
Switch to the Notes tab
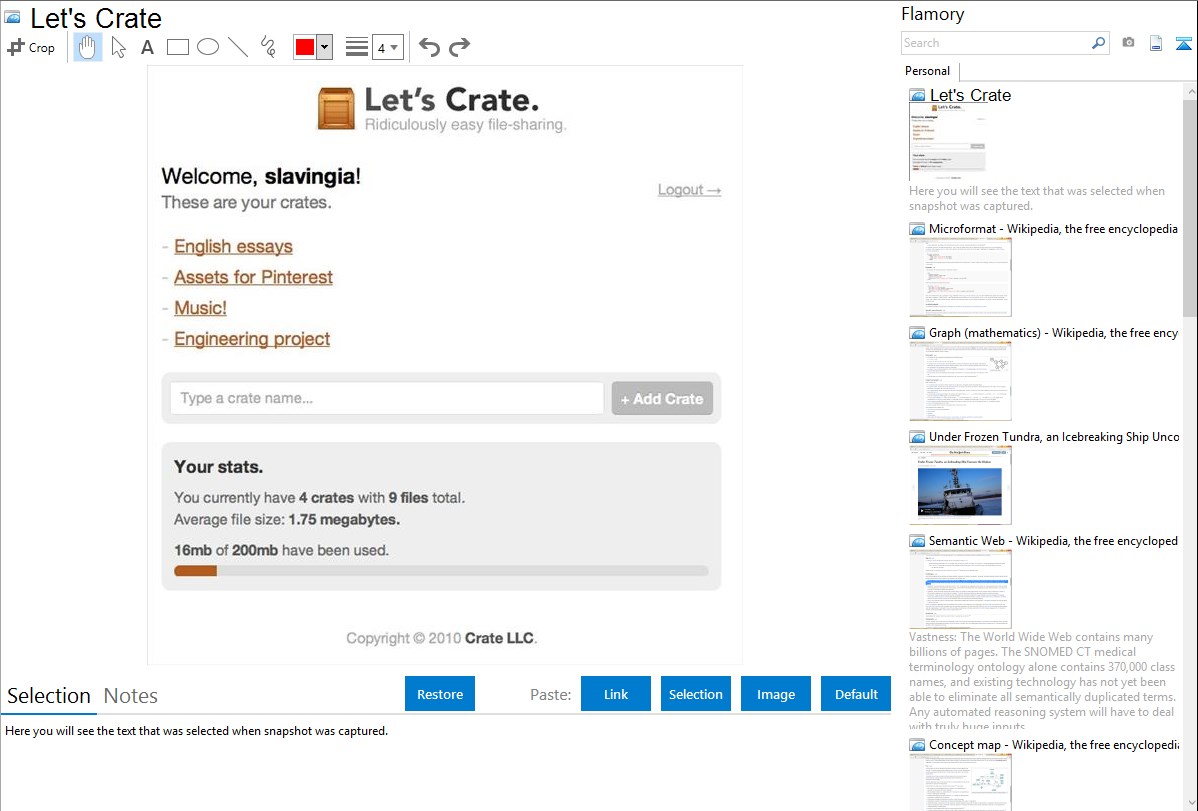pyautogui.click(x=131, y=696)
